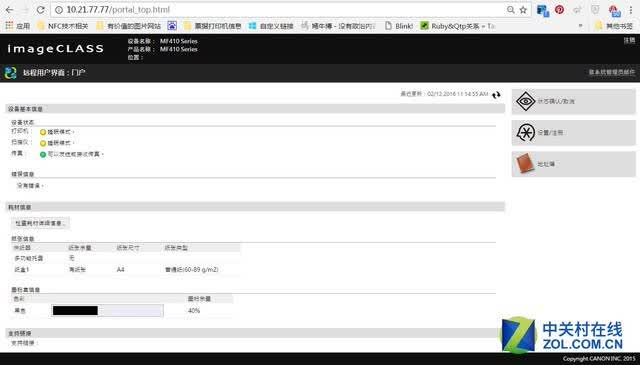The image size is (640, 365).
Task: Open the Status Monitor/Cancel eye icon
Action: tap(525, 101)
